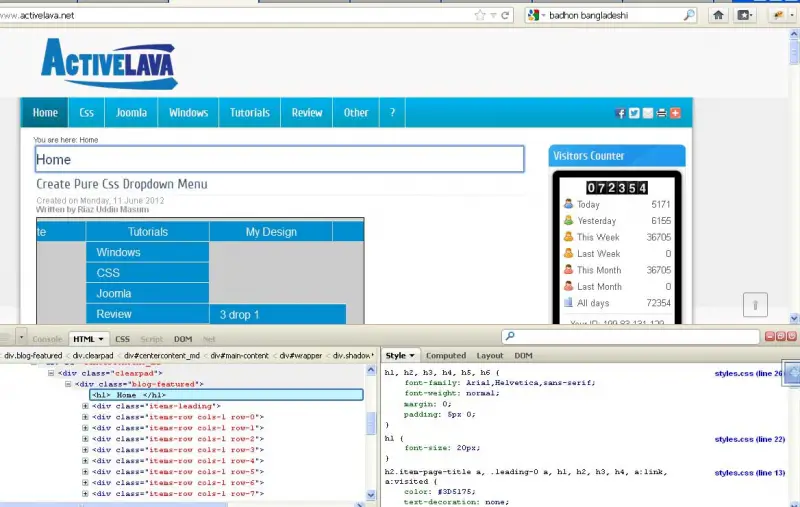This screenshot has height=507, width=800.
Task: Collapse the div class blog-featured node
Action: tap(68, 384)
